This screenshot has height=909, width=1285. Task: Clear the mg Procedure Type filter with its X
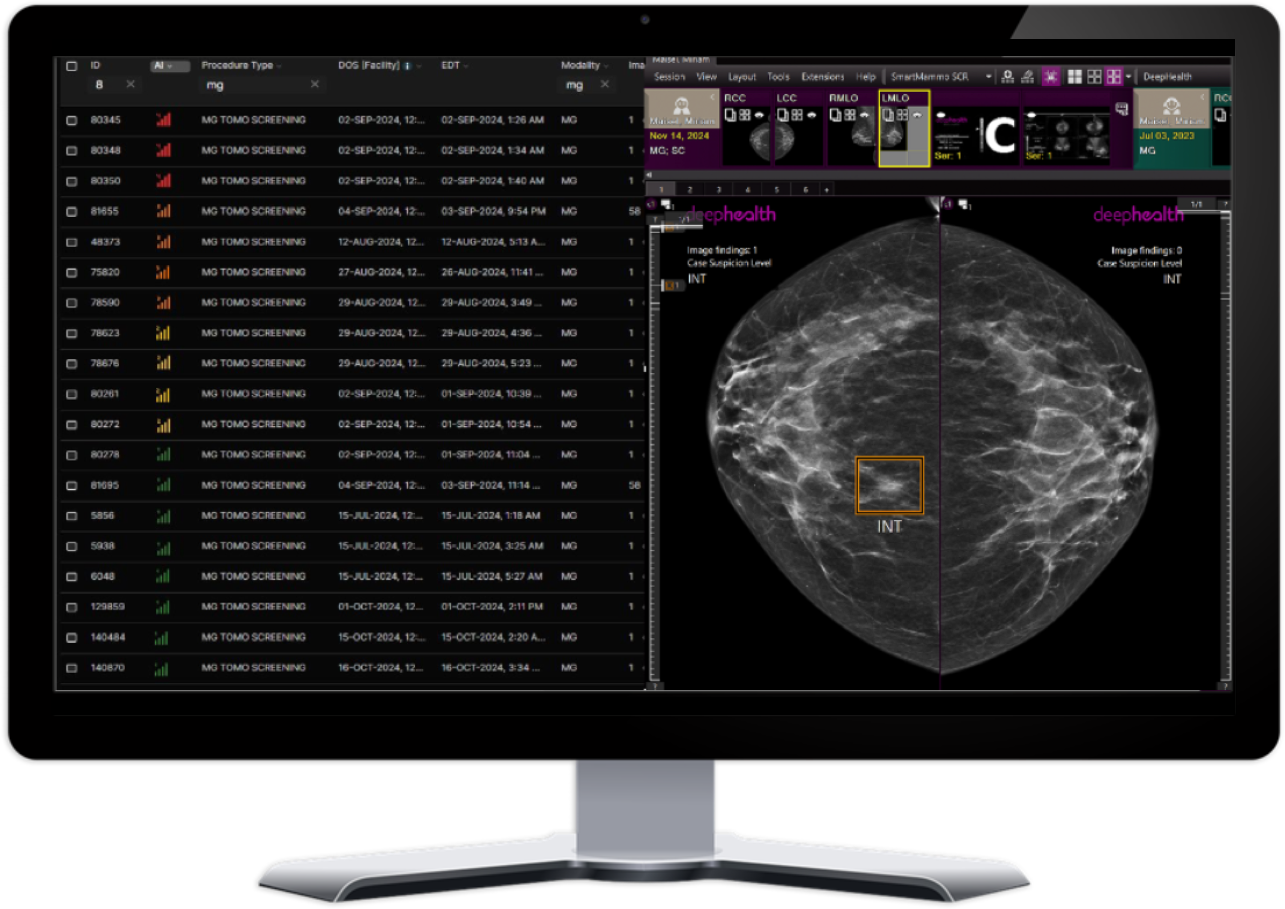[x=315, y=85]
